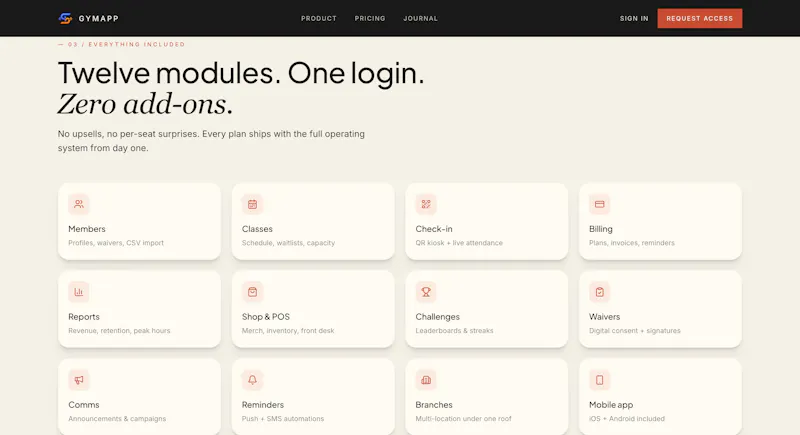The width and height of the screenshot is (800, 435).
Task: Select the Check-in card title
Action: 434,229
